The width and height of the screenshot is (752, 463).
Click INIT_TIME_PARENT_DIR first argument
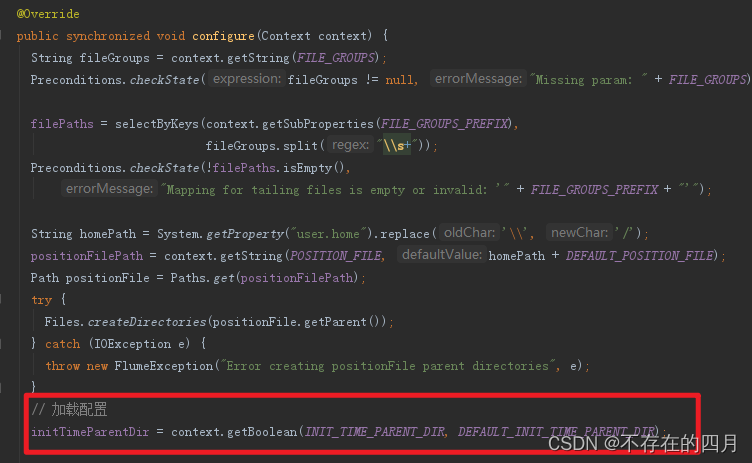375,432
